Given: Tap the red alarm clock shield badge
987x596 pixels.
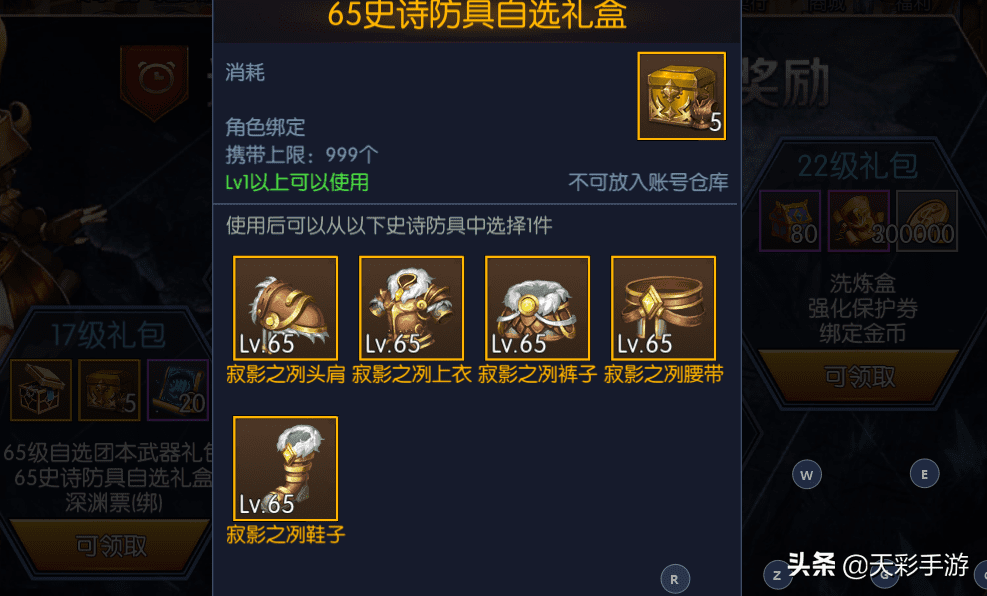Looking at the screenshot, I should coord(154,81).
